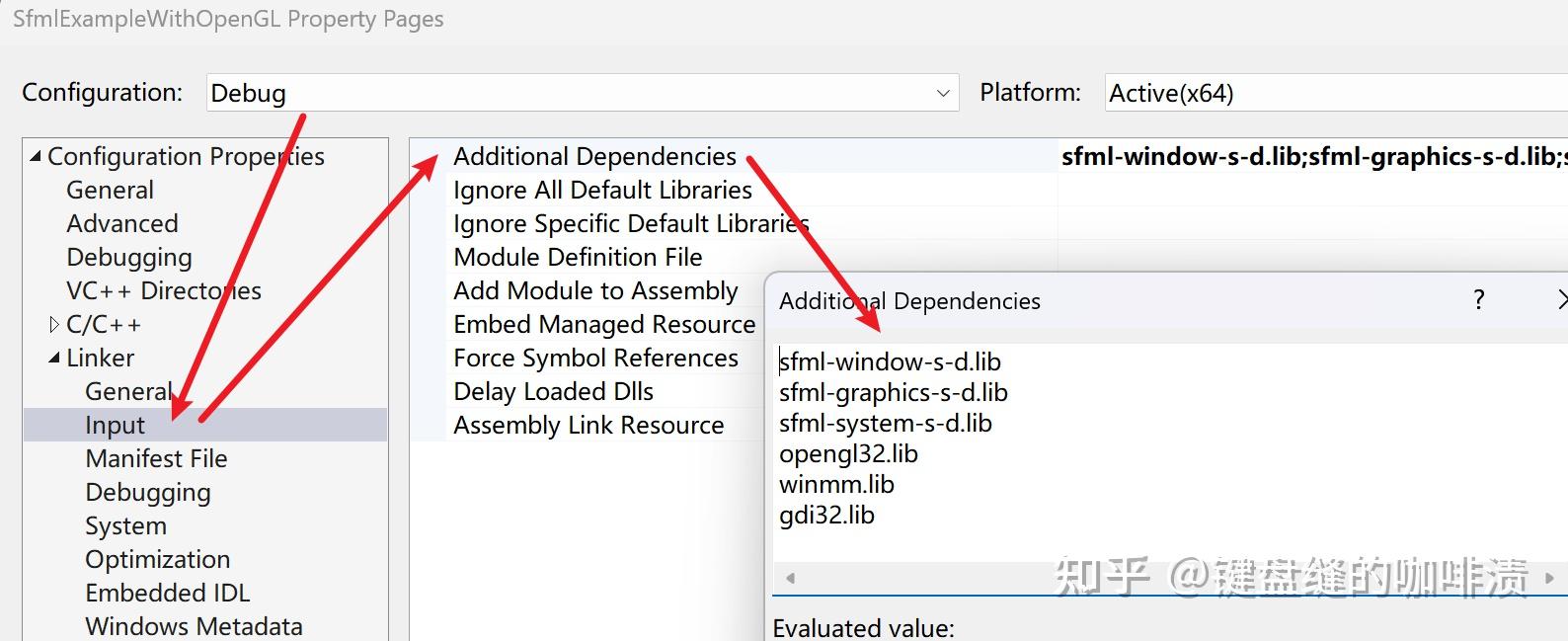Click the right scroll arrow in dependencies editor
The width and height of the screenshot is (1568, 641).
click(x=1549, y=578)
